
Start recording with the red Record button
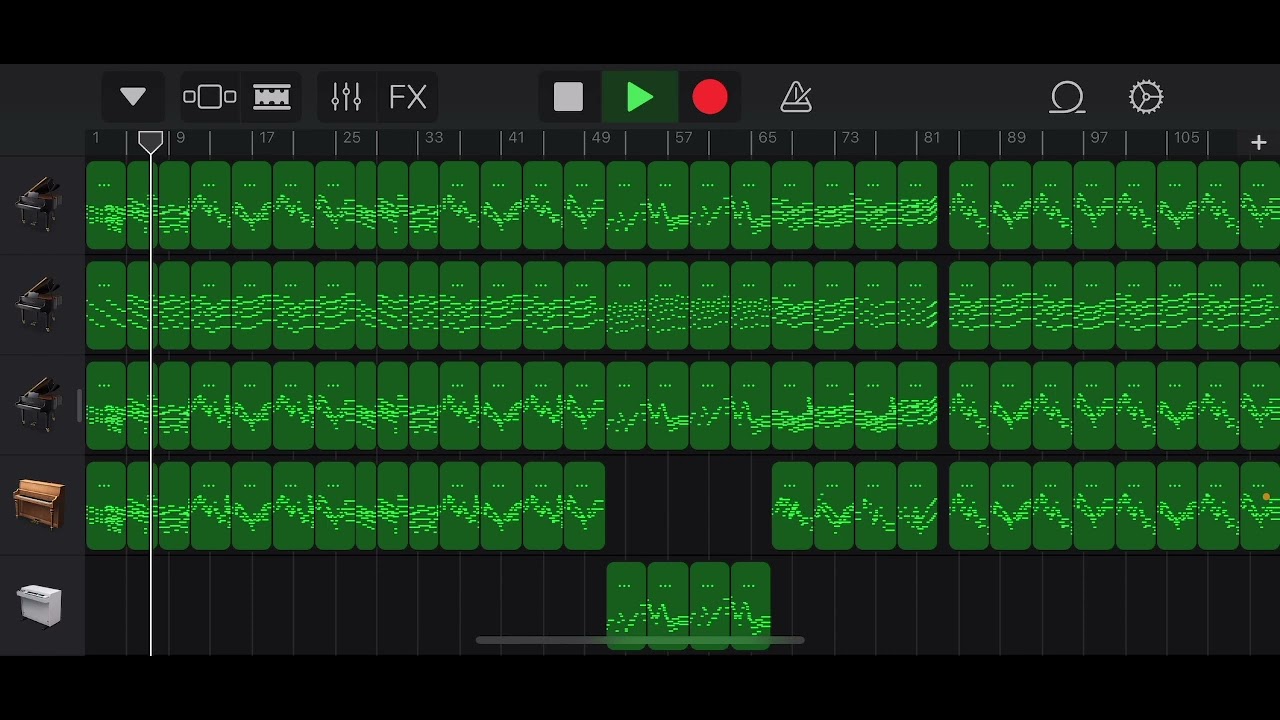(x=710, y=97)
